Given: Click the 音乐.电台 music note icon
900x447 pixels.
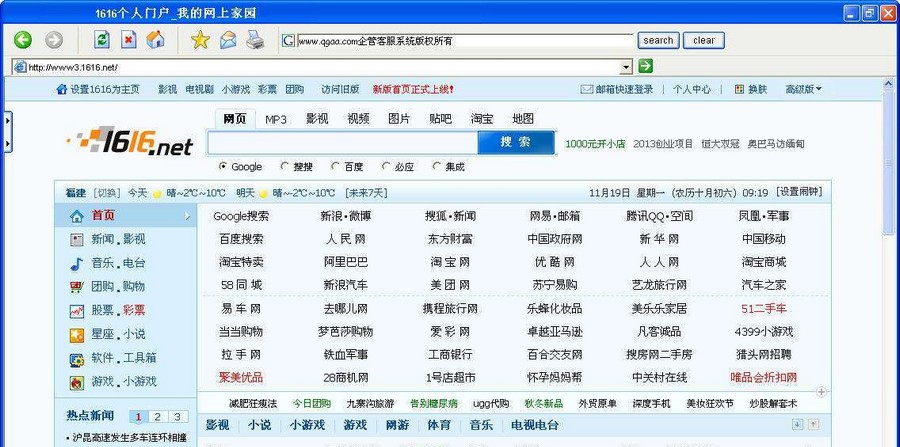Looking at the screenshot, I should coord(76,264).
